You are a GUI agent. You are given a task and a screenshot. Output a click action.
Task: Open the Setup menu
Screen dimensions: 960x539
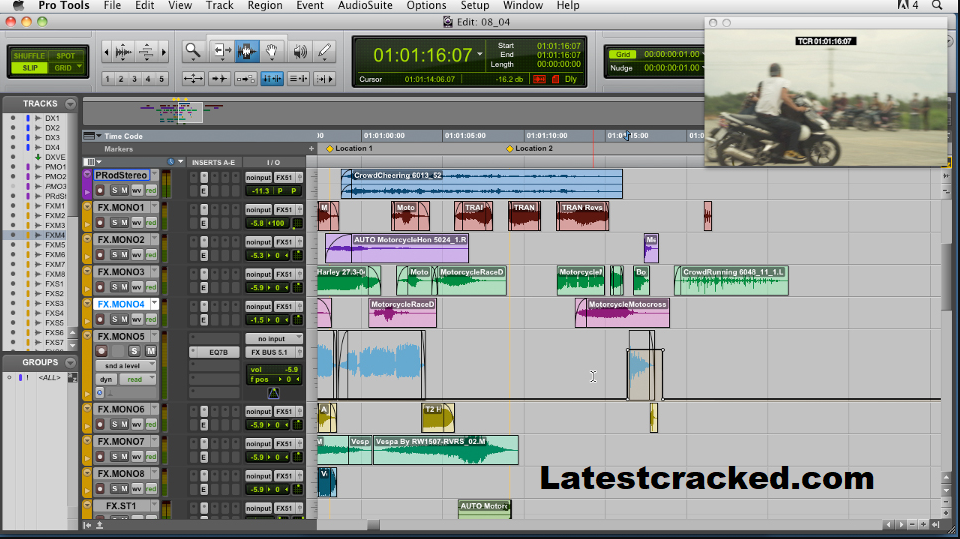pos(474,6)
